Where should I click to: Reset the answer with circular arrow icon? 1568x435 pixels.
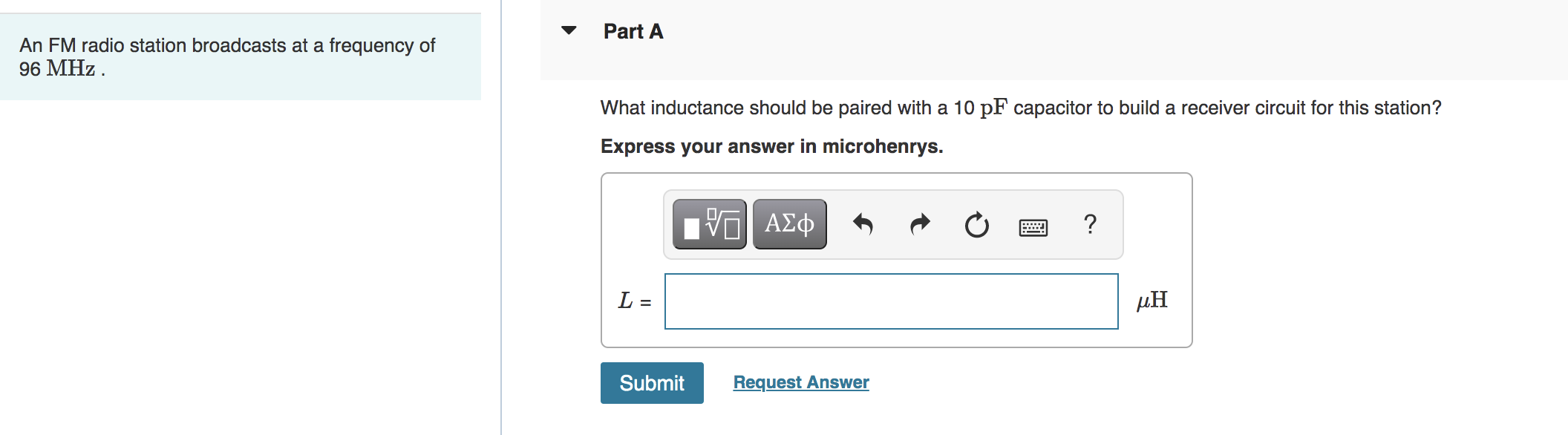tap(977, 224)
